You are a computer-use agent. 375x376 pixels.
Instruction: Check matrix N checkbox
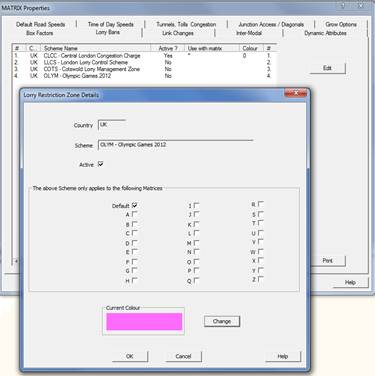point(196,252)
